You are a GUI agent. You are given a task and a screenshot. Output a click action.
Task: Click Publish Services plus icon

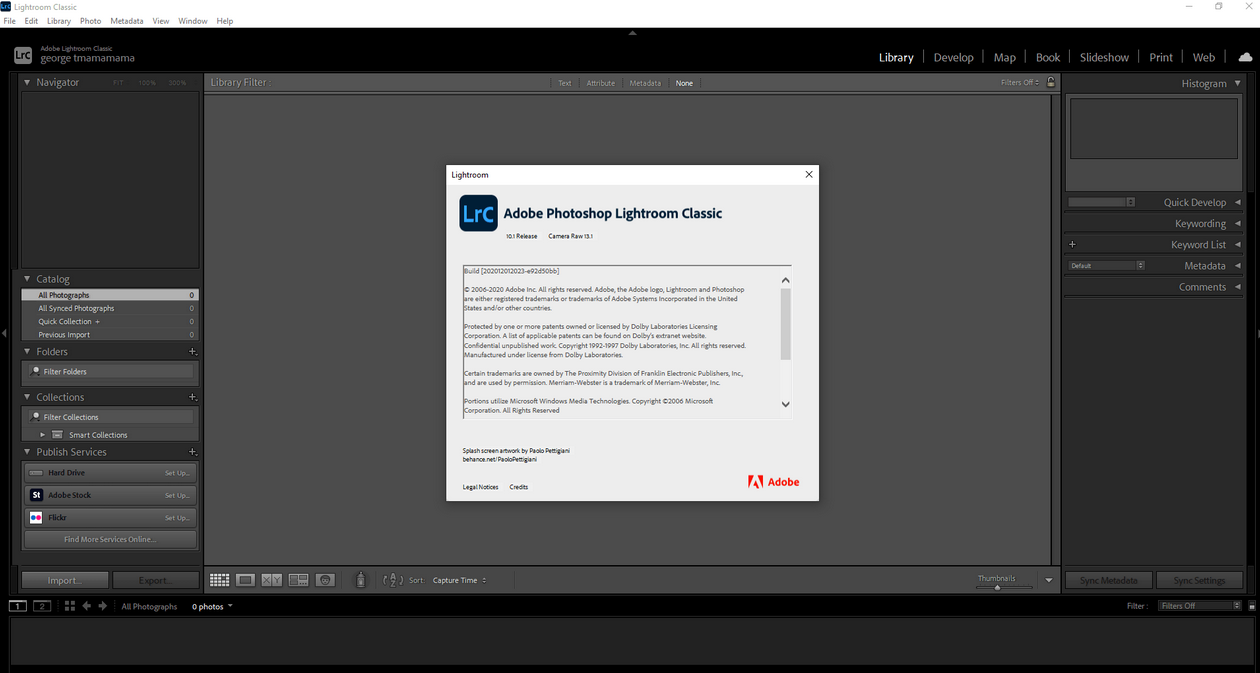click(193, 452)
